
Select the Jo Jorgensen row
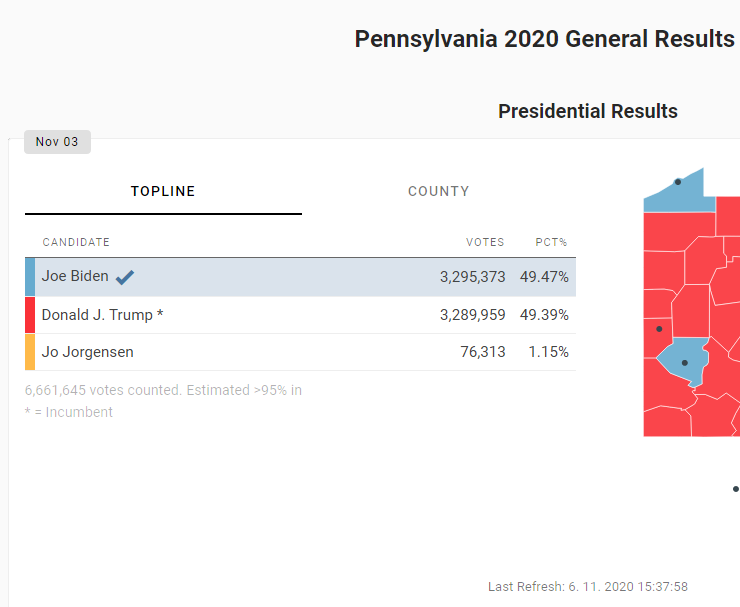tap(300, 352)
